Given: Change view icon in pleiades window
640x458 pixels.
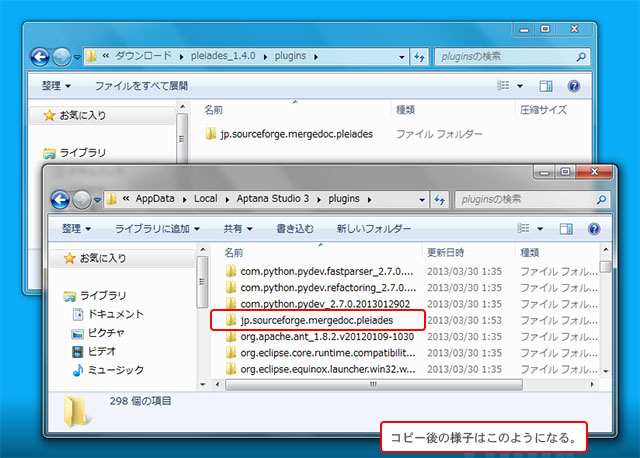Looking at the screenshot, I should point(503,85).
